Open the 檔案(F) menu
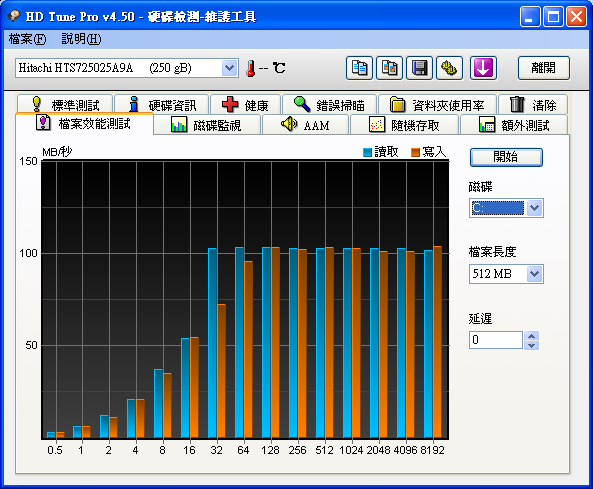 pos(27,39)
